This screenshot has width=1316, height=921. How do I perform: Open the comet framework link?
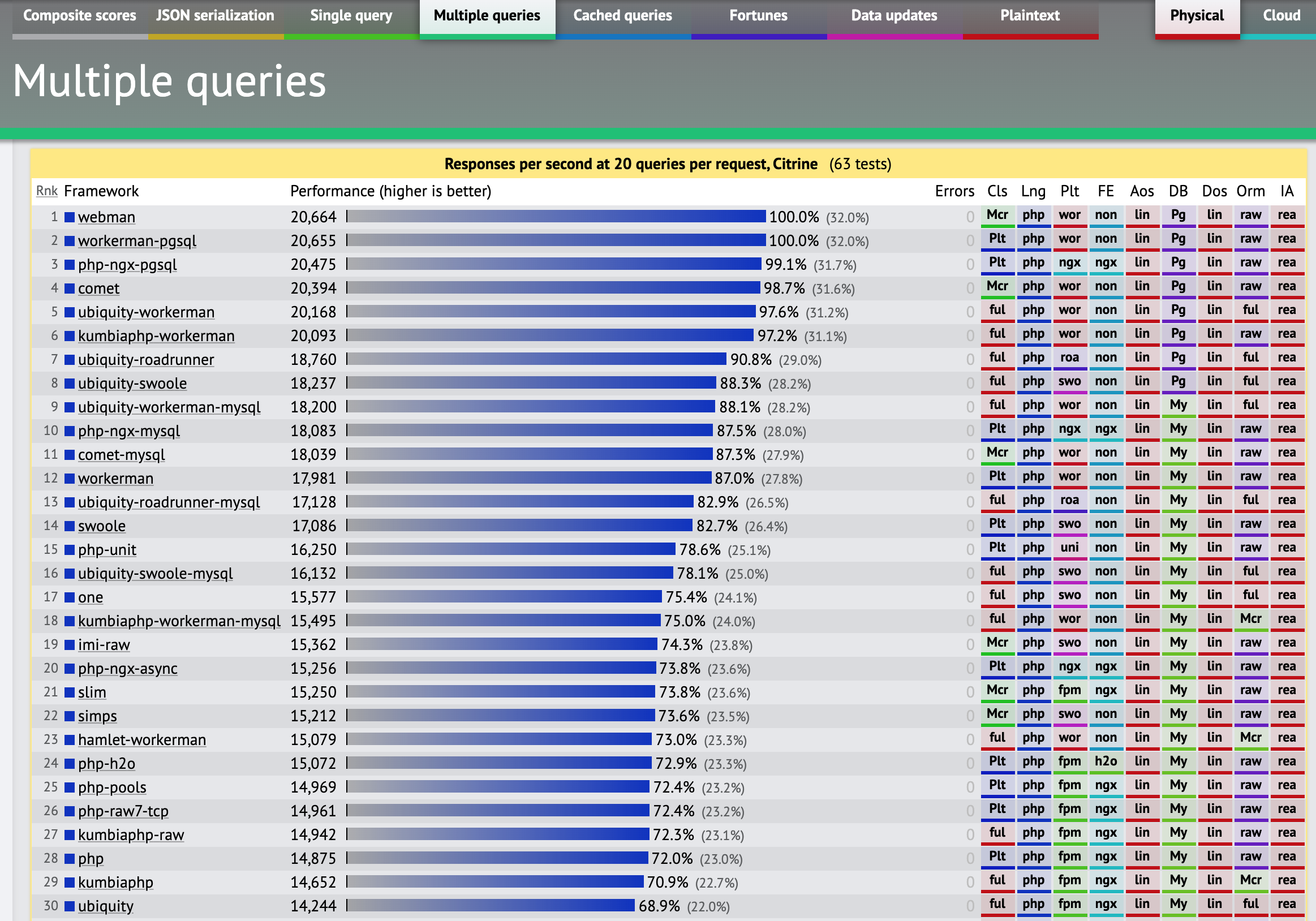point(98,289)
